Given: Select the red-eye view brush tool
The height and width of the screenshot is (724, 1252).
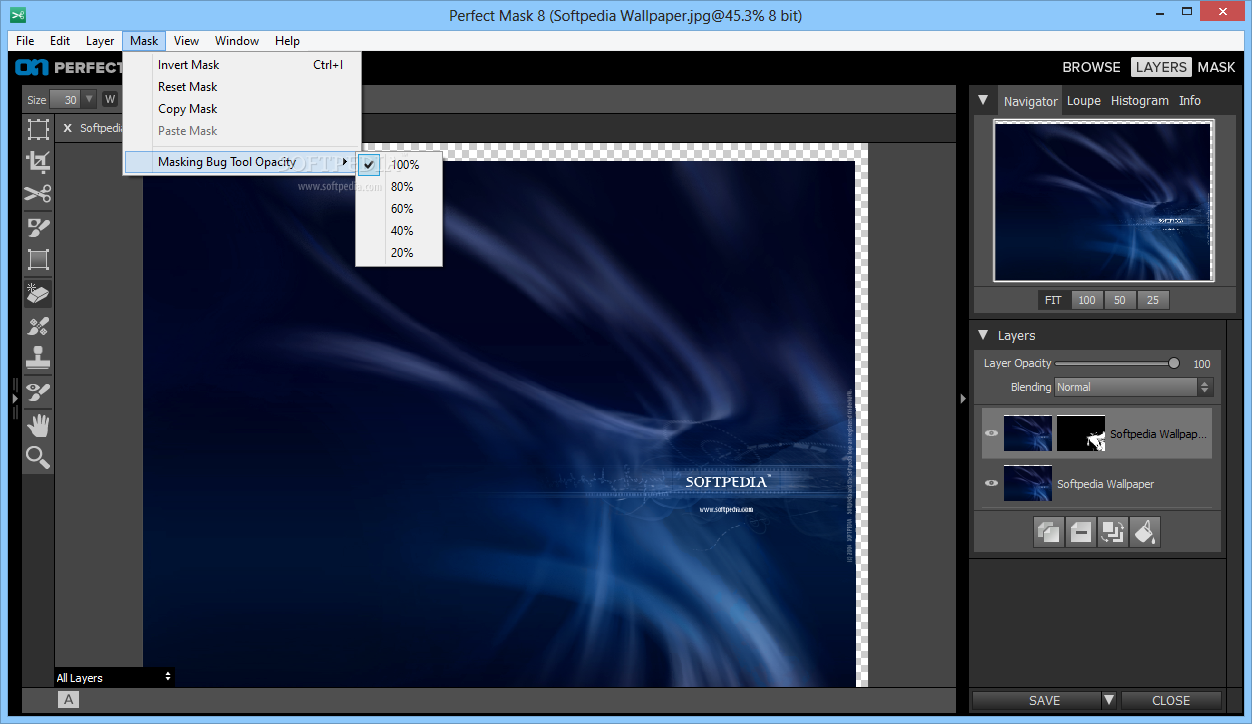Looking at the screenshot, I should click(x=38, y=391).
